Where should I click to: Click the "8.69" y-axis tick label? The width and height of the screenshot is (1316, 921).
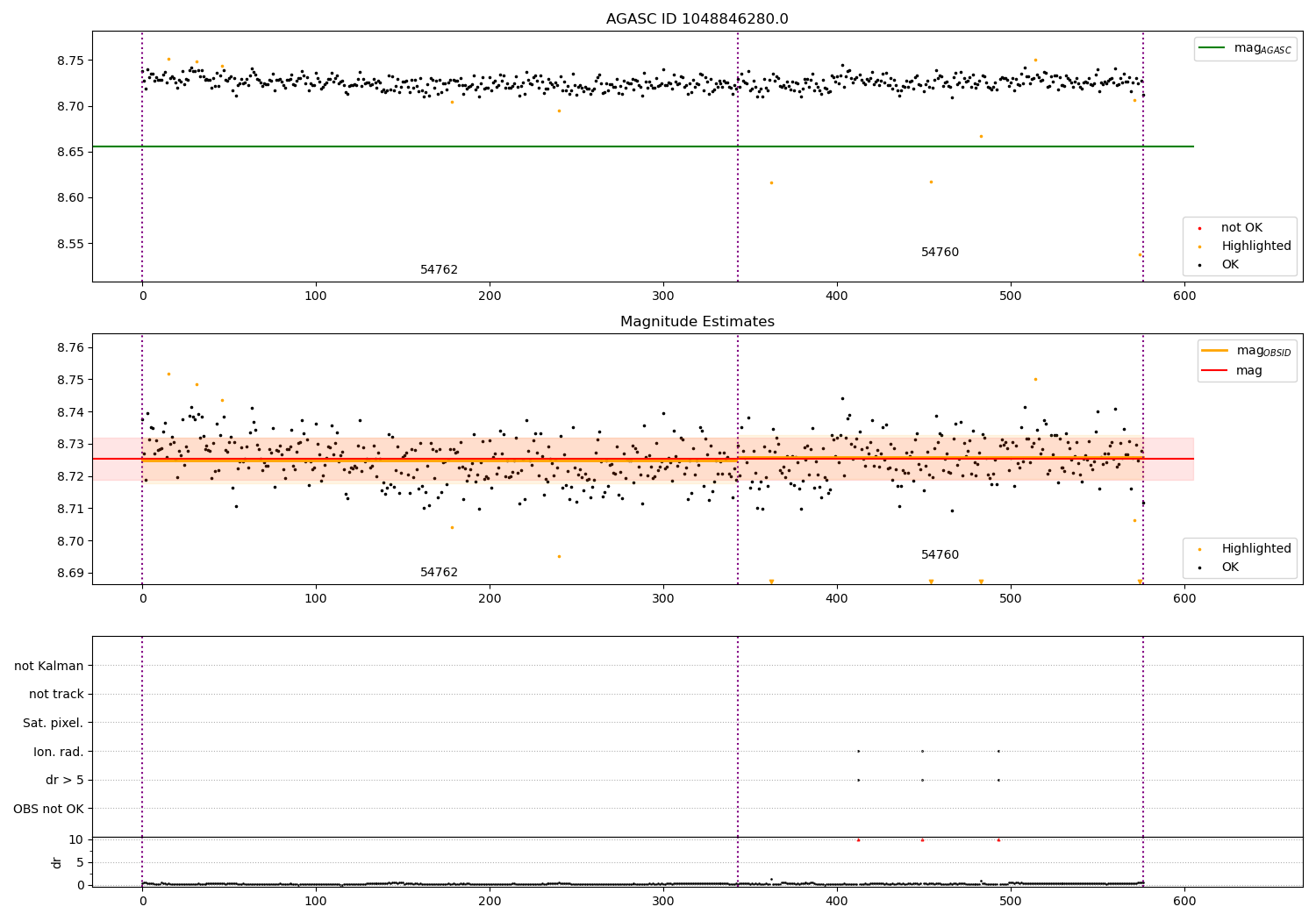click(69, 574)
